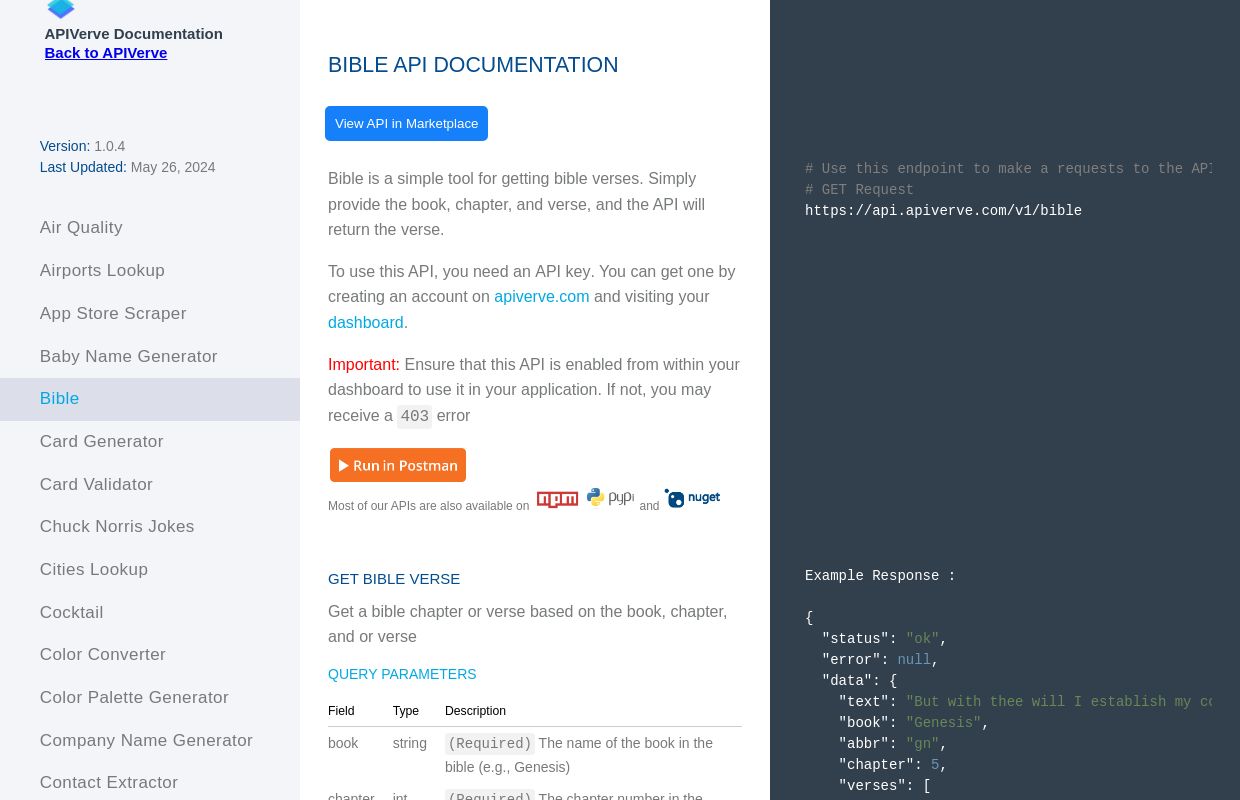Open Air Quality in sidebar
1240x800 pixels.
tap(150, 228)
